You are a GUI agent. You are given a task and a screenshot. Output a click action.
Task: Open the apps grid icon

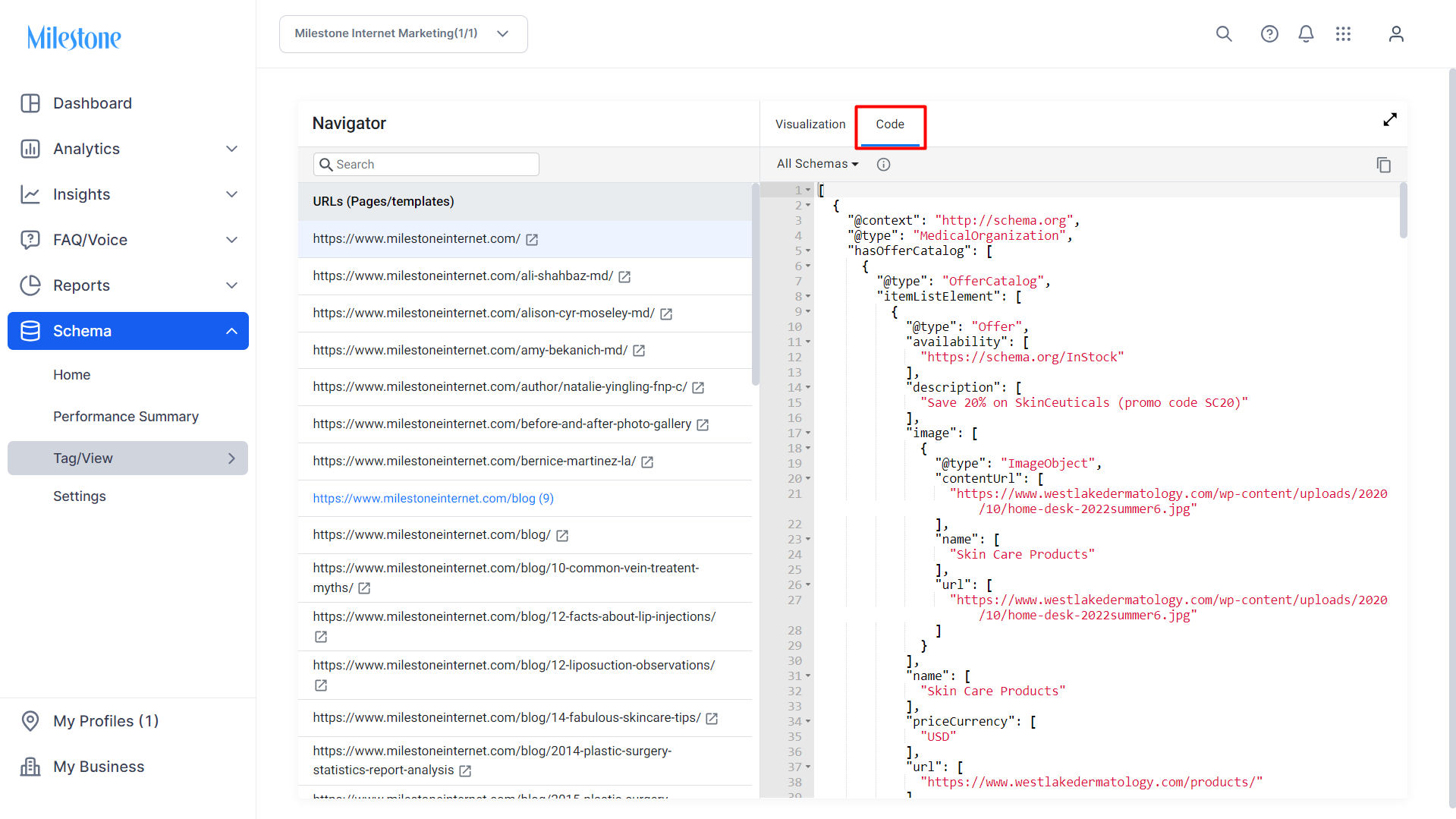pos(1343,33)
